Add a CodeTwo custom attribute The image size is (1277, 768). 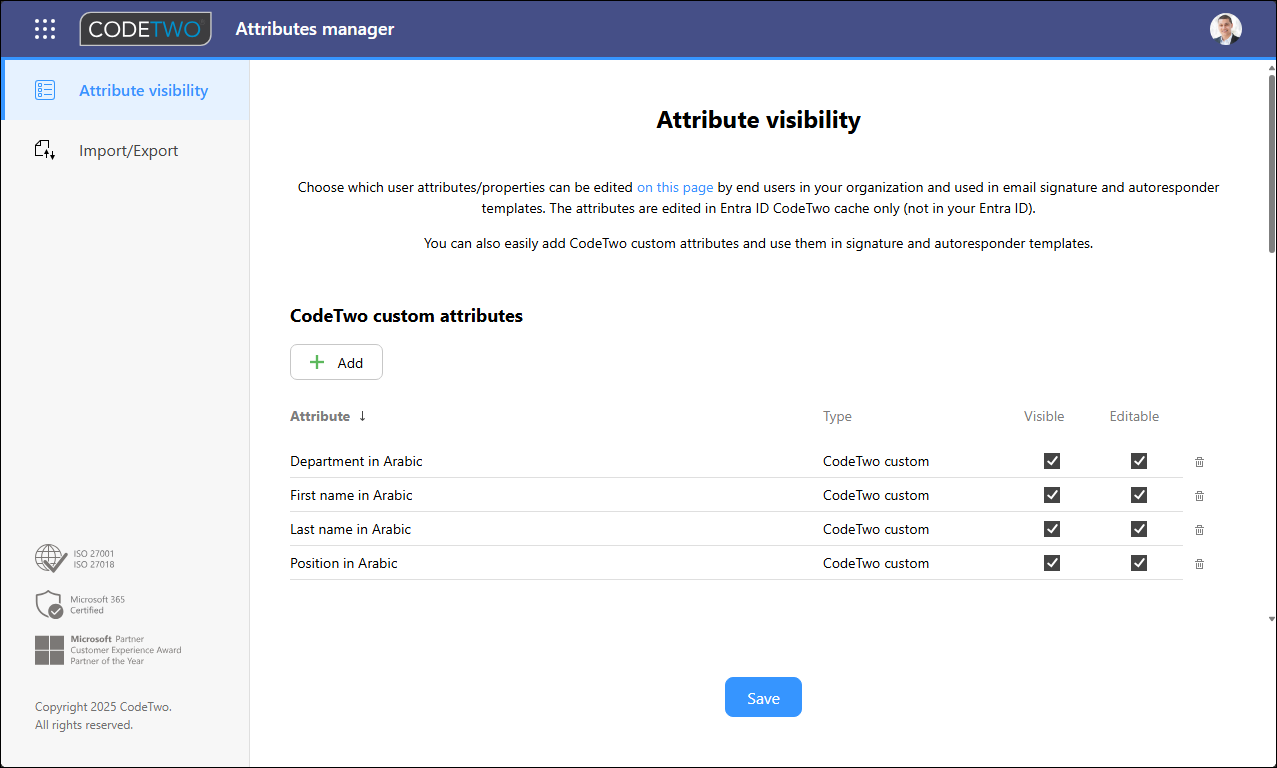point(336,362)
